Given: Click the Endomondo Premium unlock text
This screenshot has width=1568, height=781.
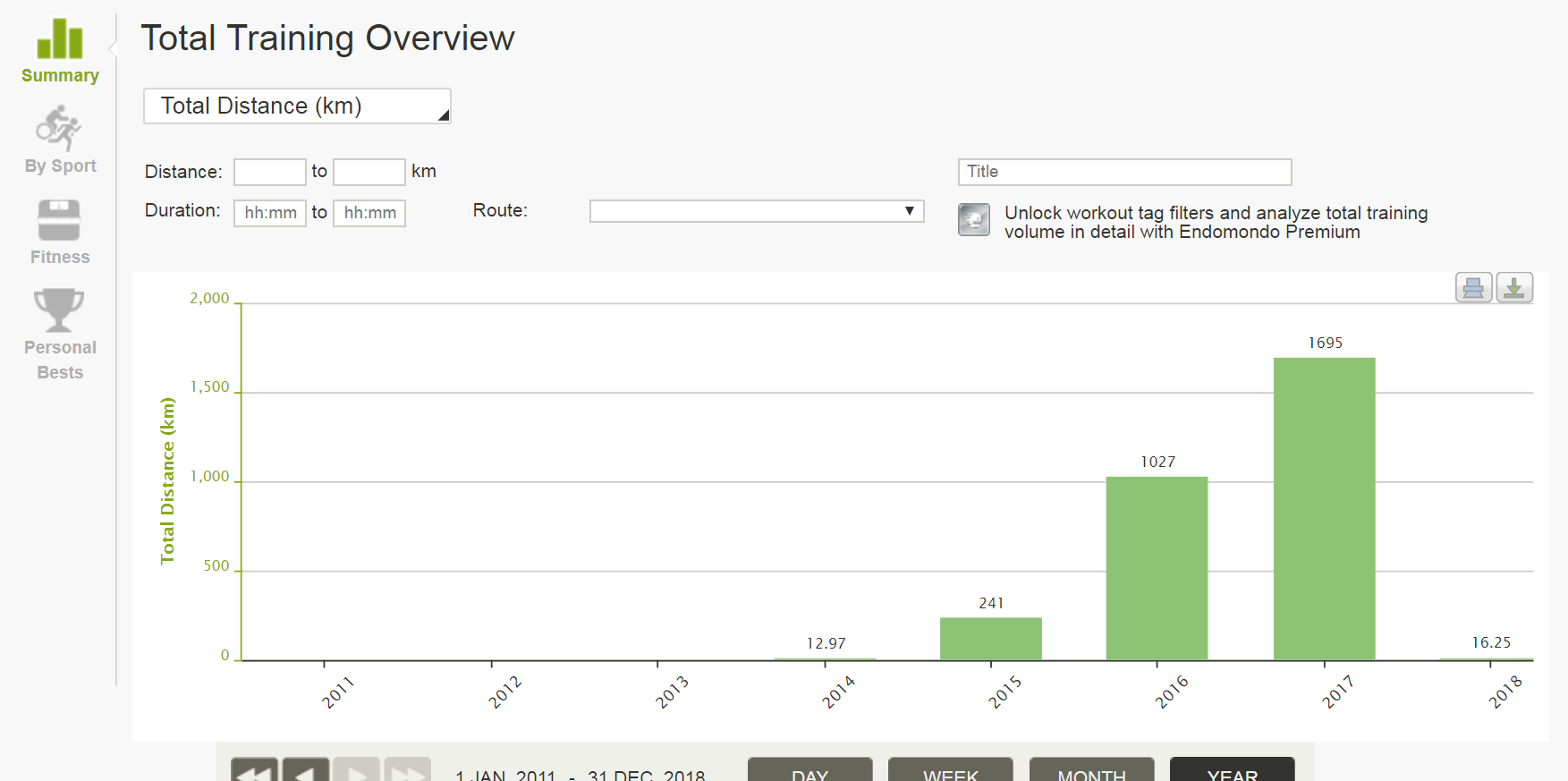Looking at the screenshot, I should [x=1216, y=222].
